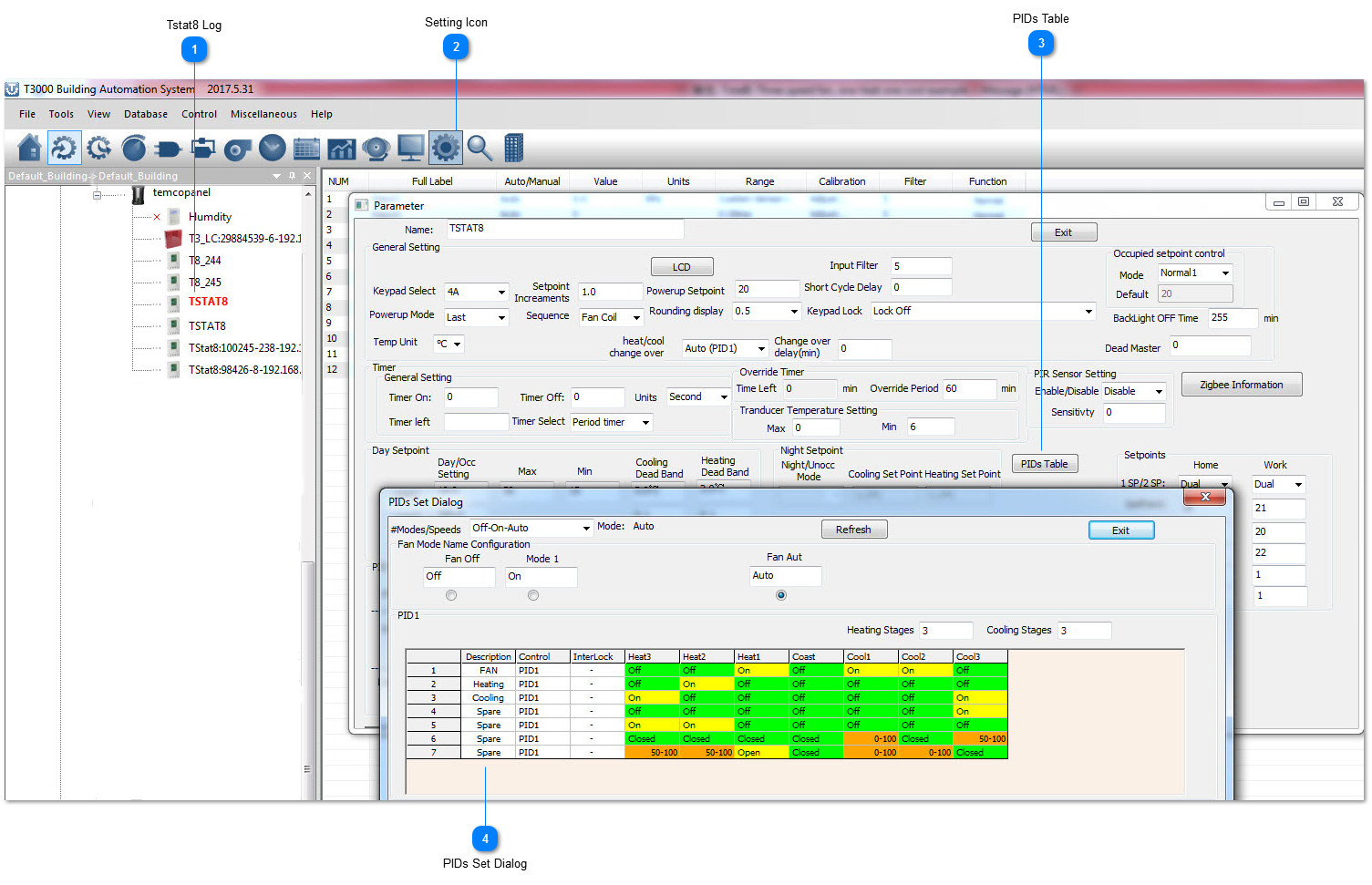The image size is (1372, 885).
Task: Select the Mode 1 radio button
Action: coord(533,595)
